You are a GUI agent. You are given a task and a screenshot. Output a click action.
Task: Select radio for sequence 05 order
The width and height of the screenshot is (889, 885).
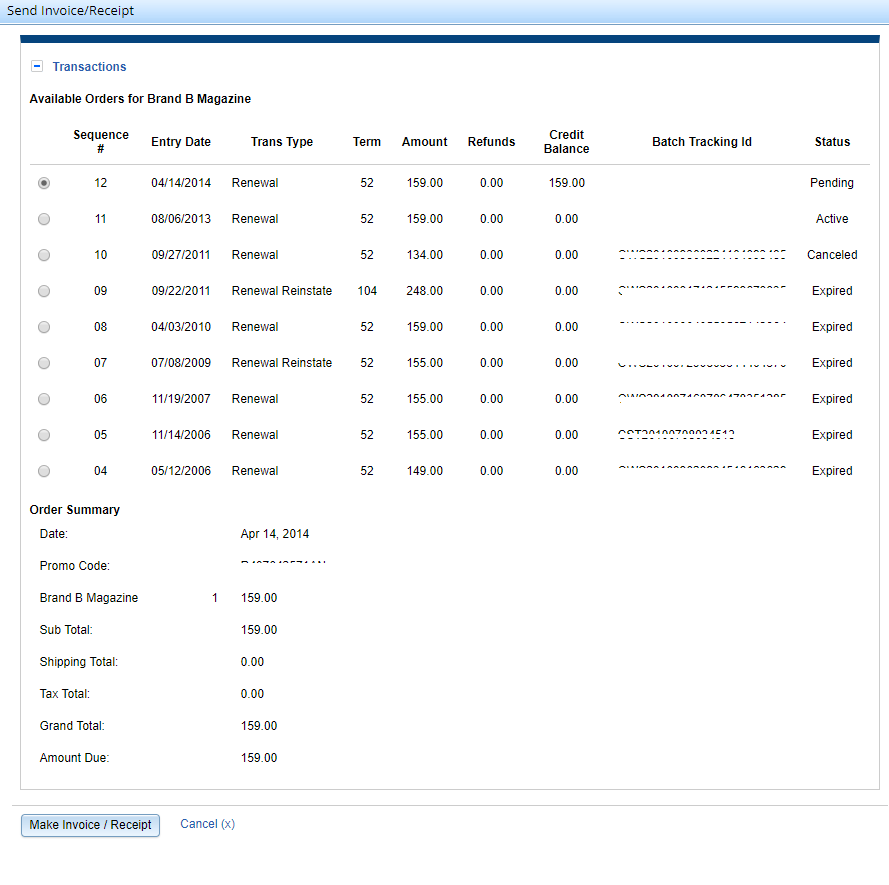[x=43, y=435]
